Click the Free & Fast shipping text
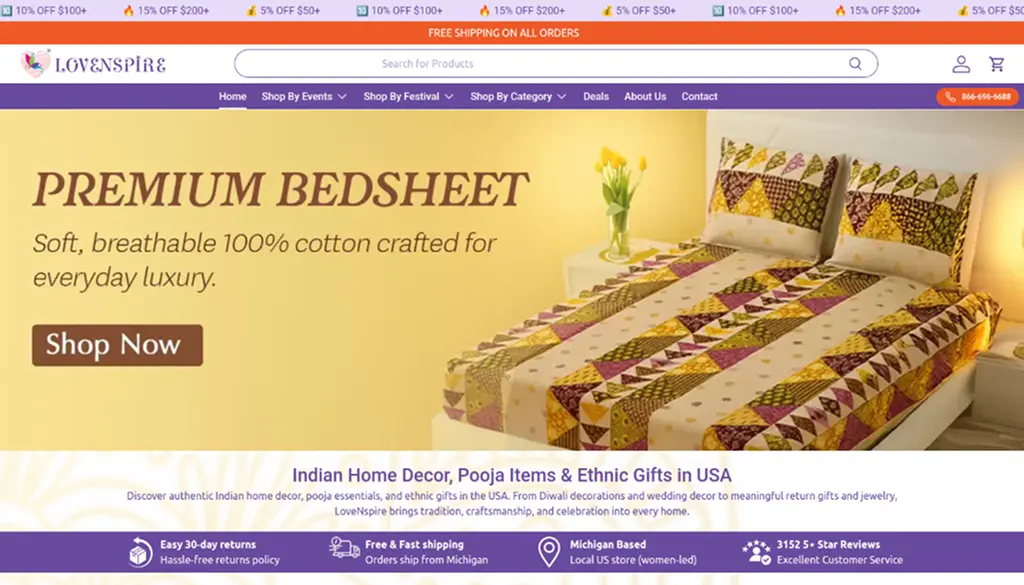This screenshot has height=585, width=1024. click(x=414, y=545)
